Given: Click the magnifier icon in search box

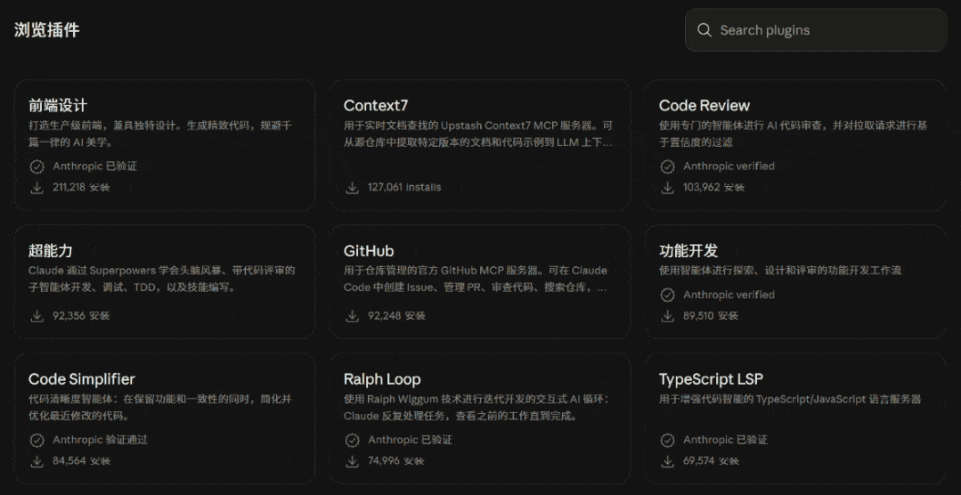Looking at the screenshot, I should pos(704,30).
